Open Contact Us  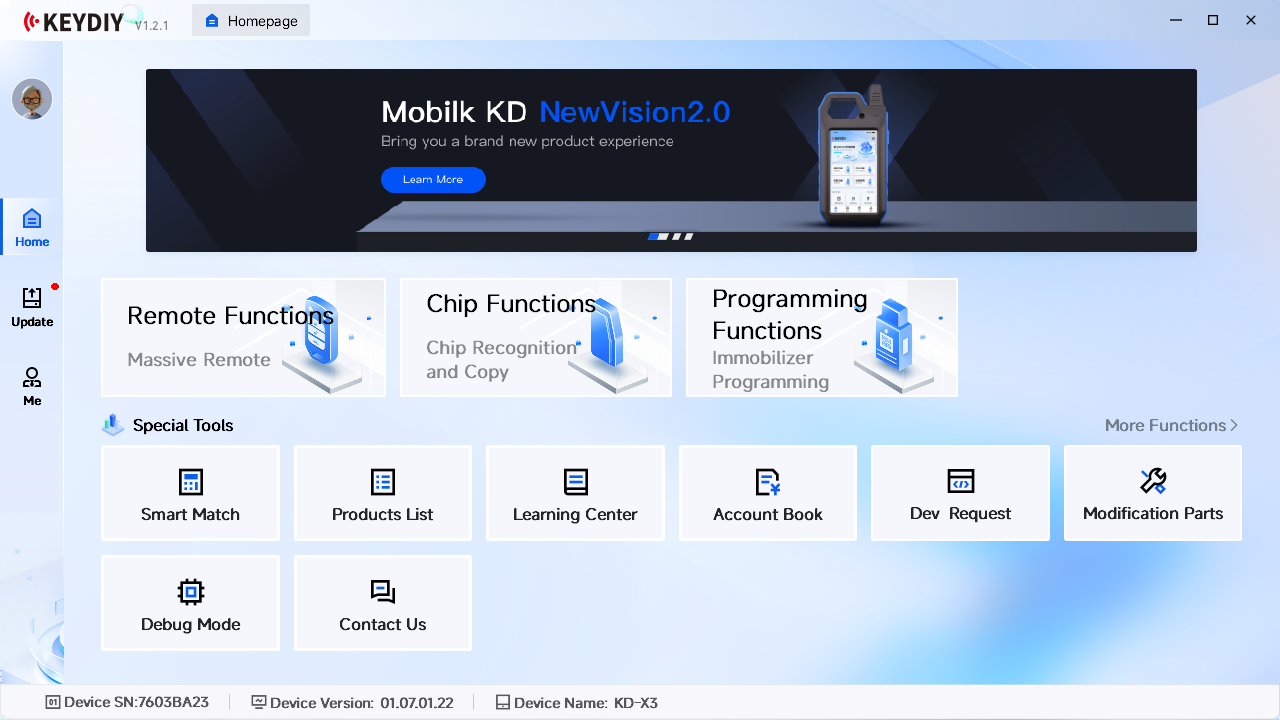(x=382, y=603)
